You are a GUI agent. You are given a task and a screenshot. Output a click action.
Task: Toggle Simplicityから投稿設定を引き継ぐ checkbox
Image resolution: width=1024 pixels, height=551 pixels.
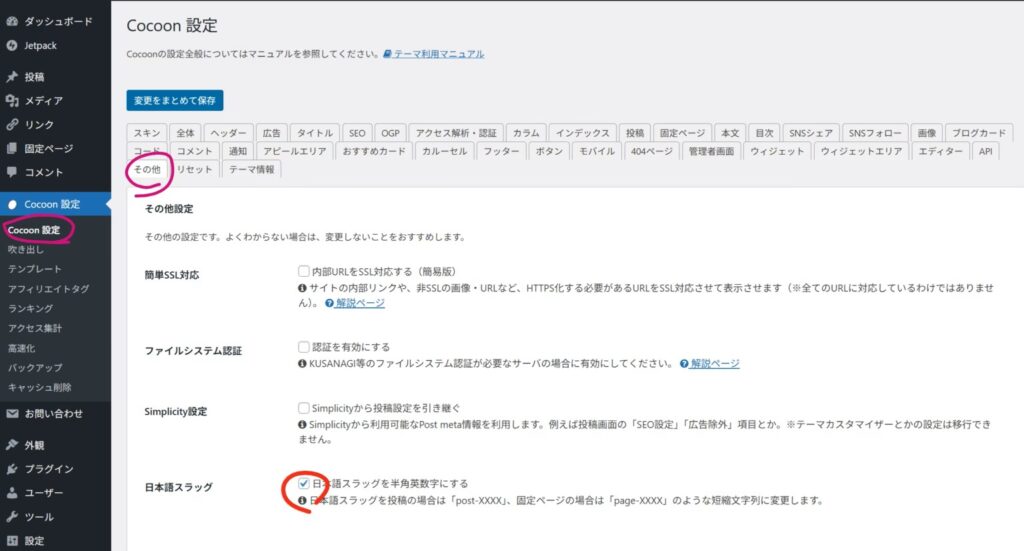304,408
